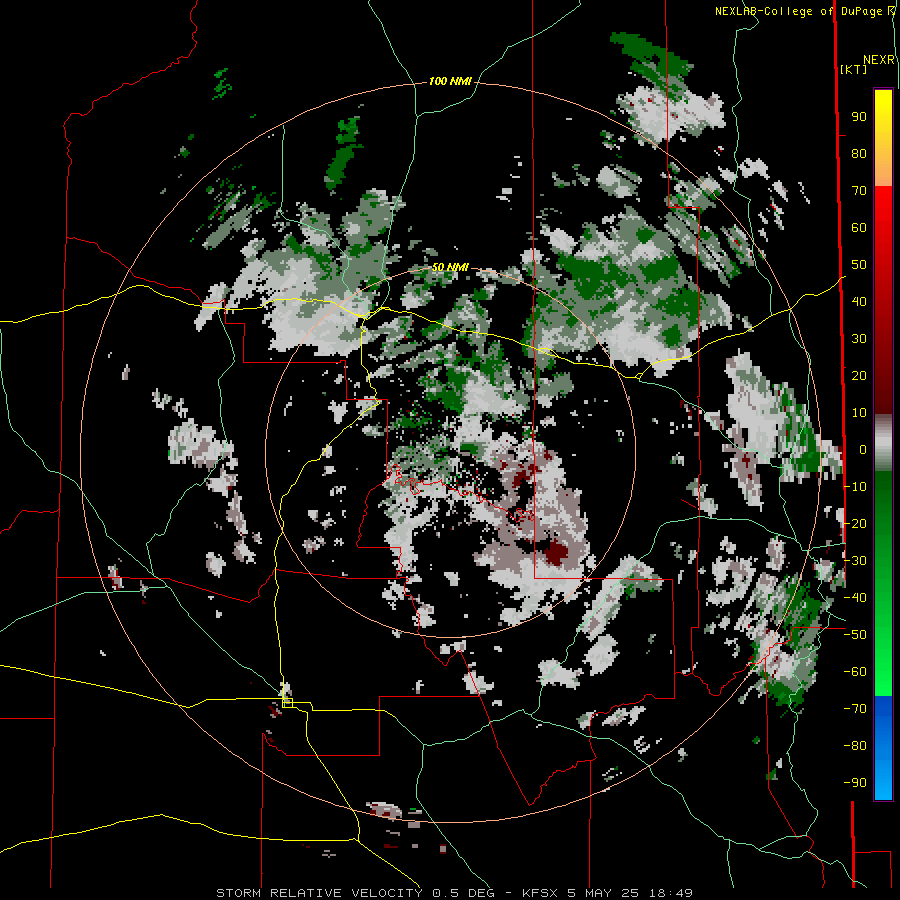Click the positive 60 colorbar label

tap(859, 228)
